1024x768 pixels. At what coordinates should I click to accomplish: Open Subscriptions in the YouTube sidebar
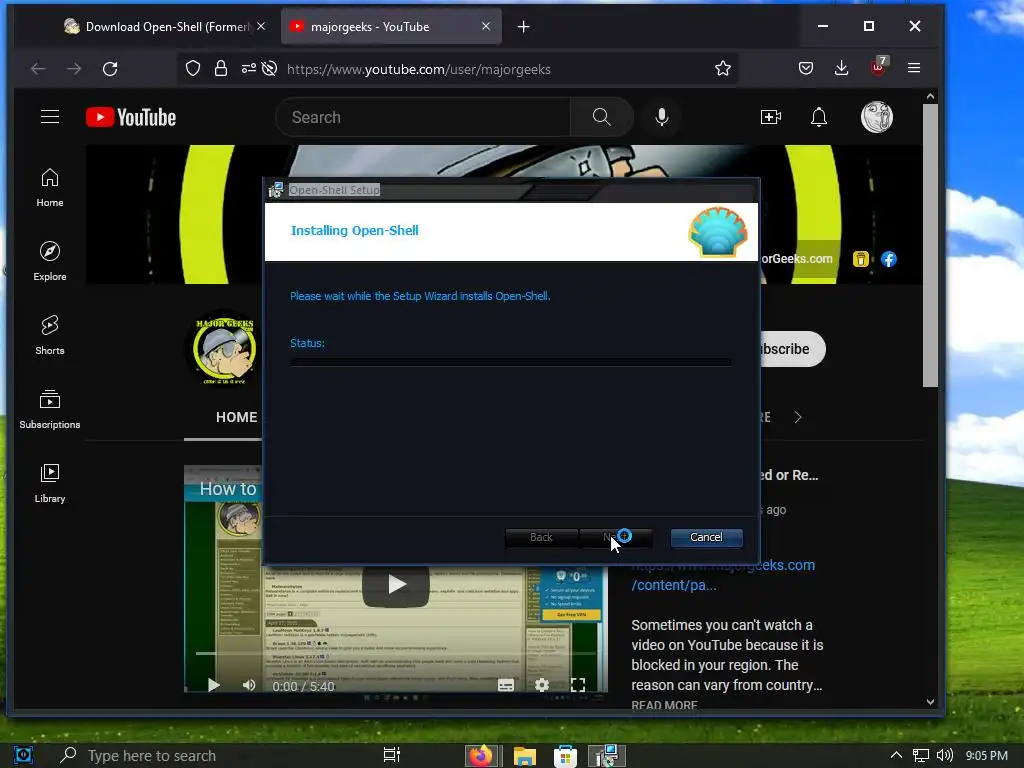[50, 409]
